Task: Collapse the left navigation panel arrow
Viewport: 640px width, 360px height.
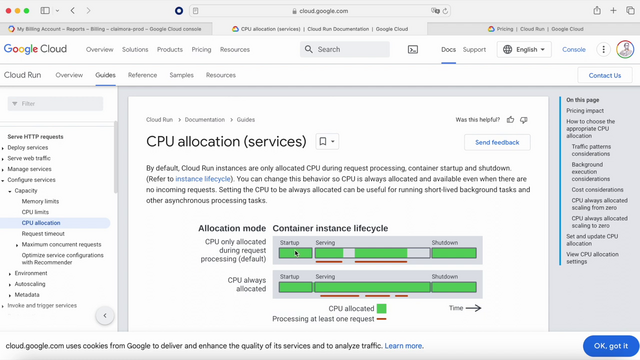Action: 105,316
